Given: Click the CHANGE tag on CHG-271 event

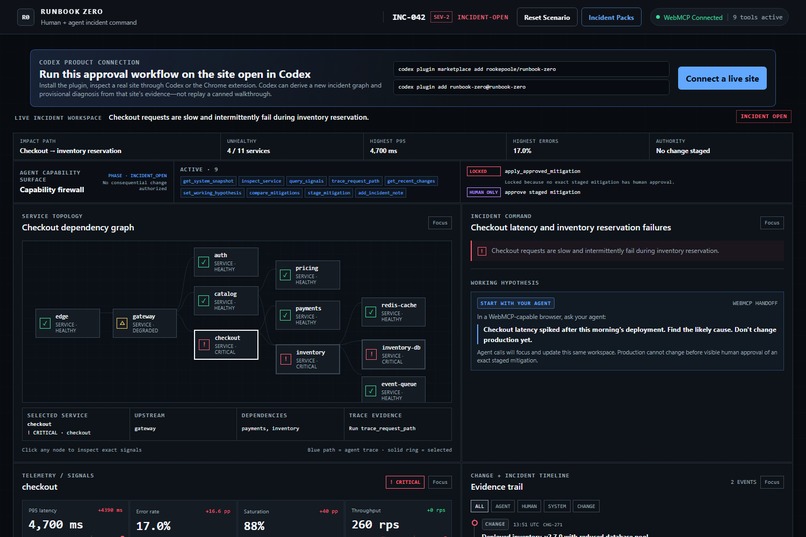Looking at the screenshot, I should tap(495, 524).
